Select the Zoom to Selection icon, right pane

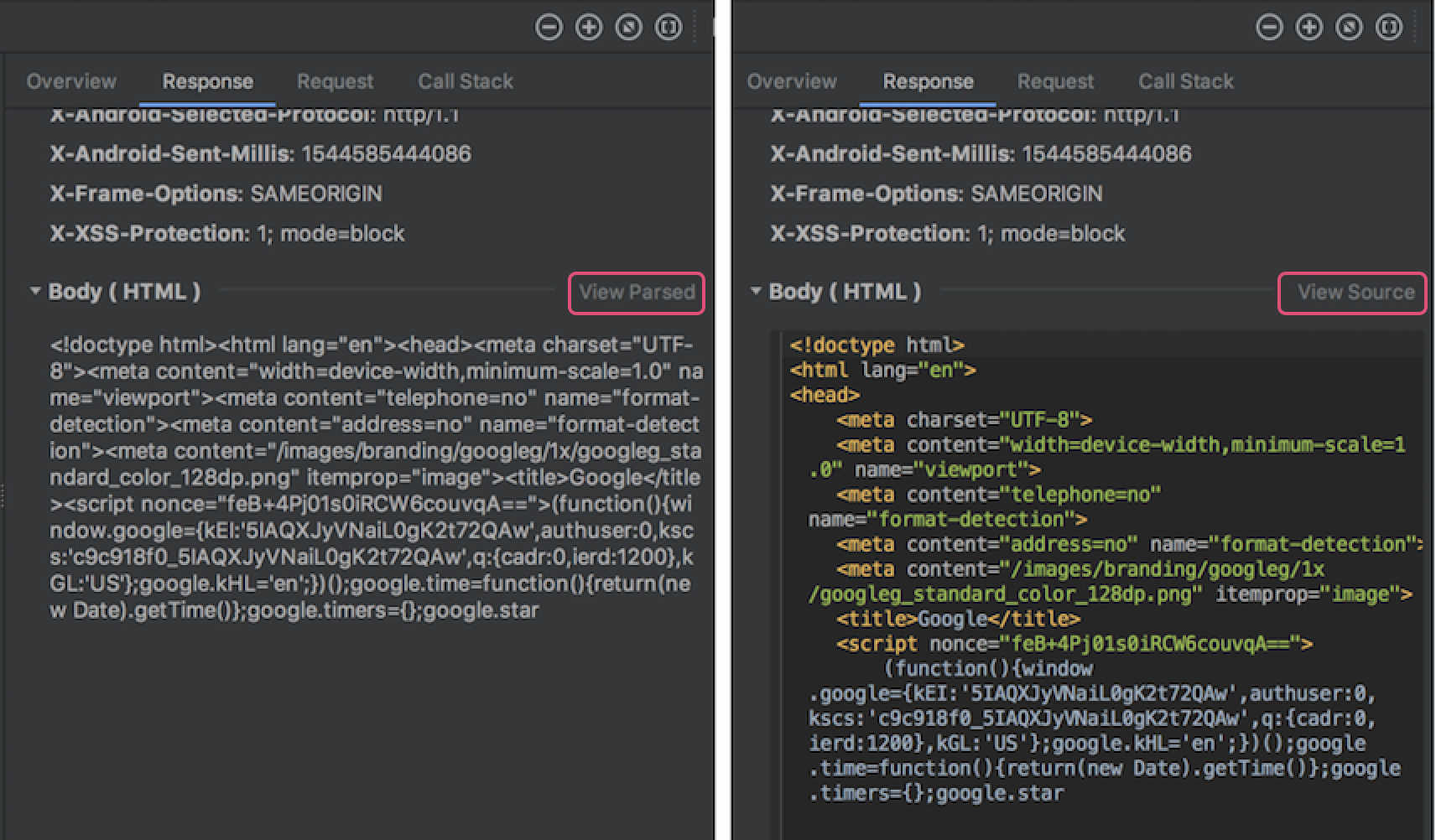click(x=1388, y=26)
